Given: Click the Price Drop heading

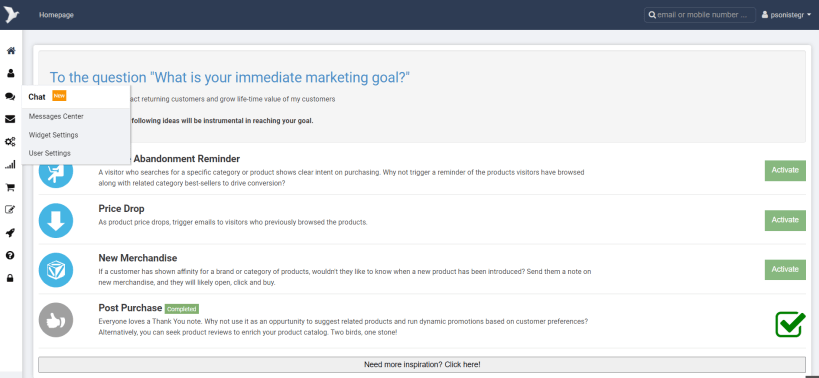Looking at the screenshot, I should (x=121, y=209).
